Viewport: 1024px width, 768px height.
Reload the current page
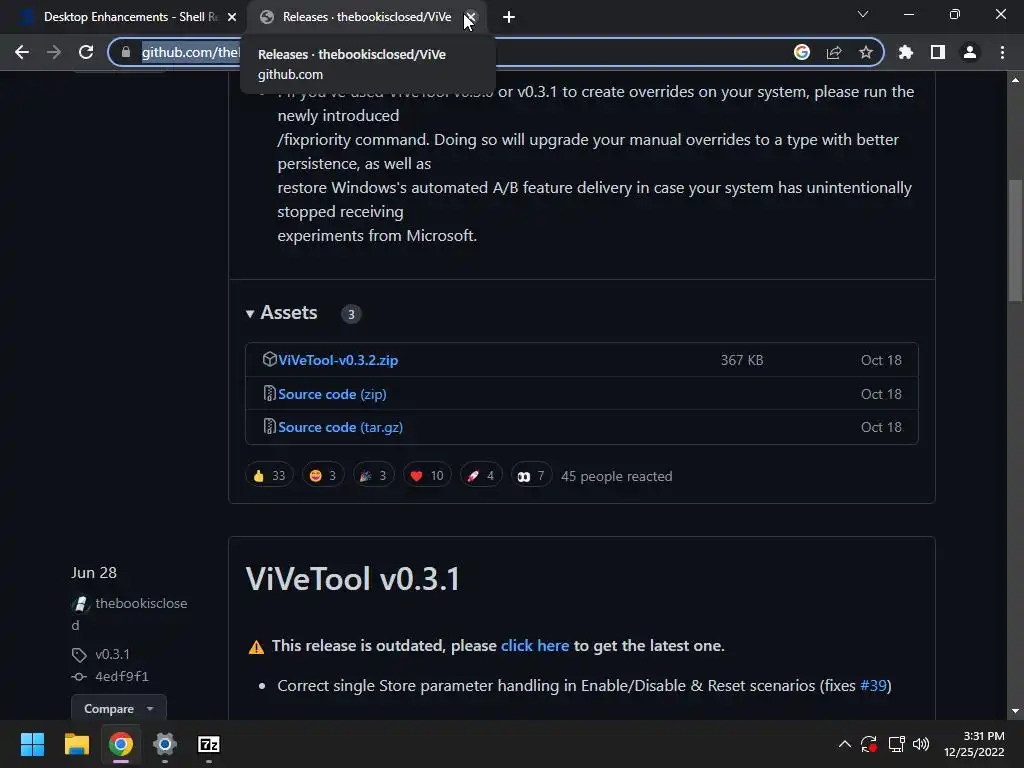[x=86, y=52]
